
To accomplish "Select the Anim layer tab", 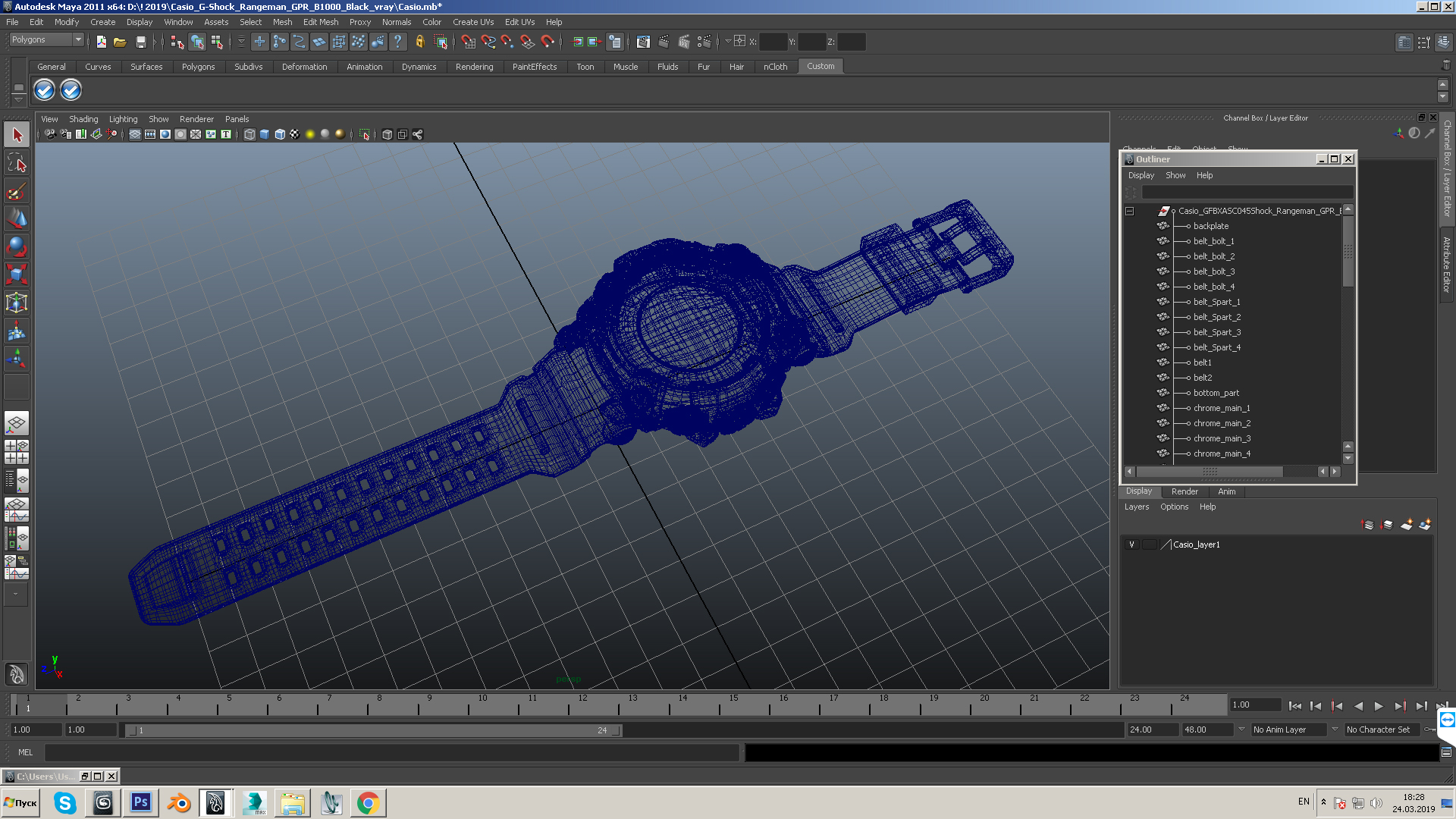I will [1226, 491].
